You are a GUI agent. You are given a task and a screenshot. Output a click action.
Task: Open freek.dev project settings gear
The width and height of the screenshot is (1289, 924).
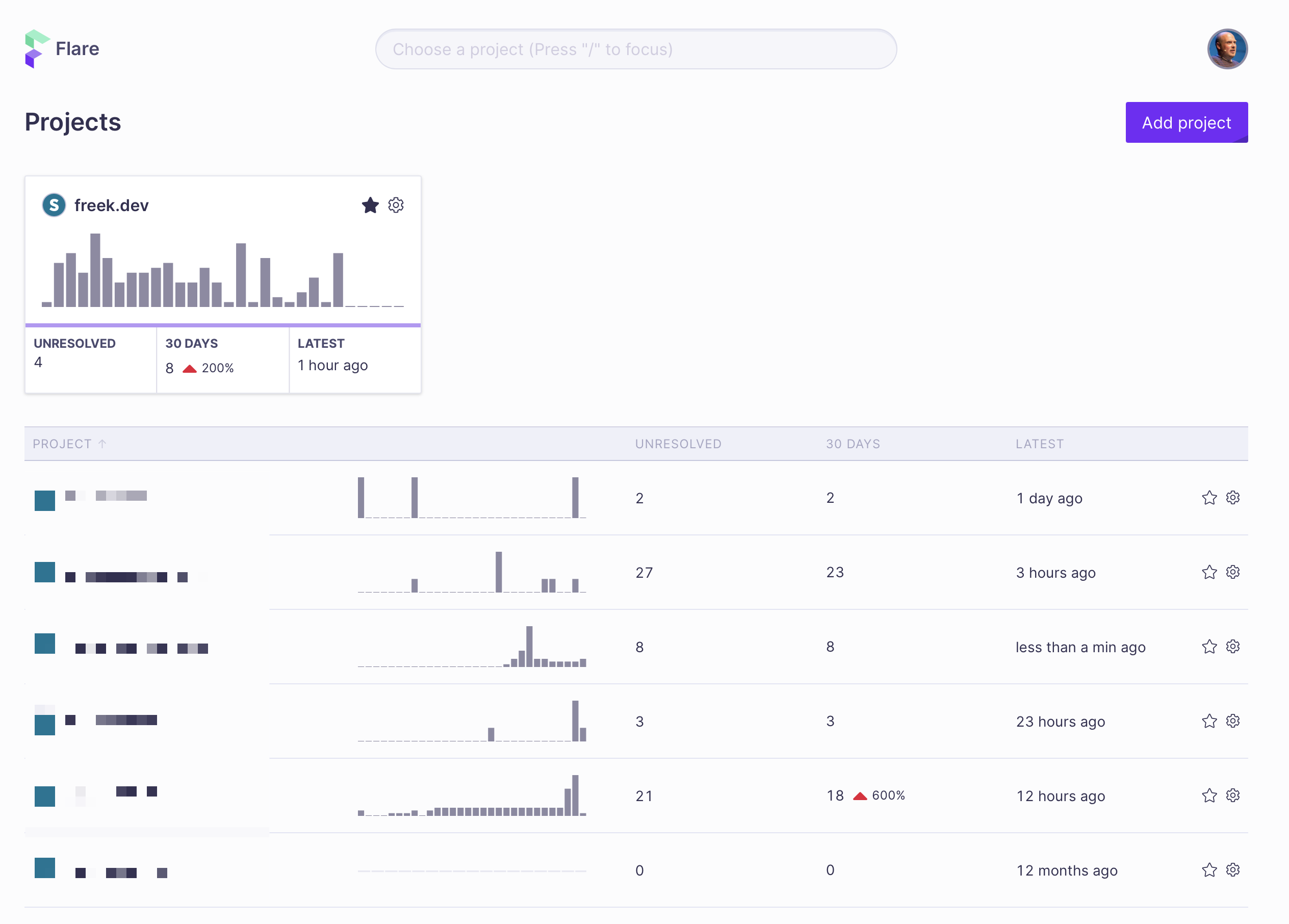[x=396, y=205]
